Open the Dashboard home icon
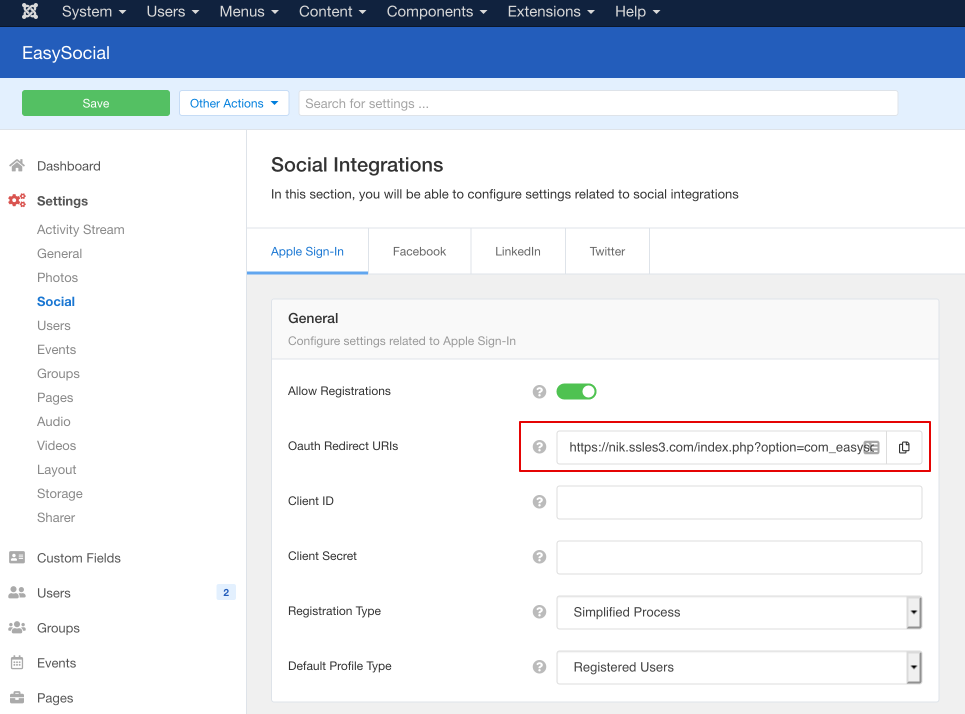 click(17, 165)
